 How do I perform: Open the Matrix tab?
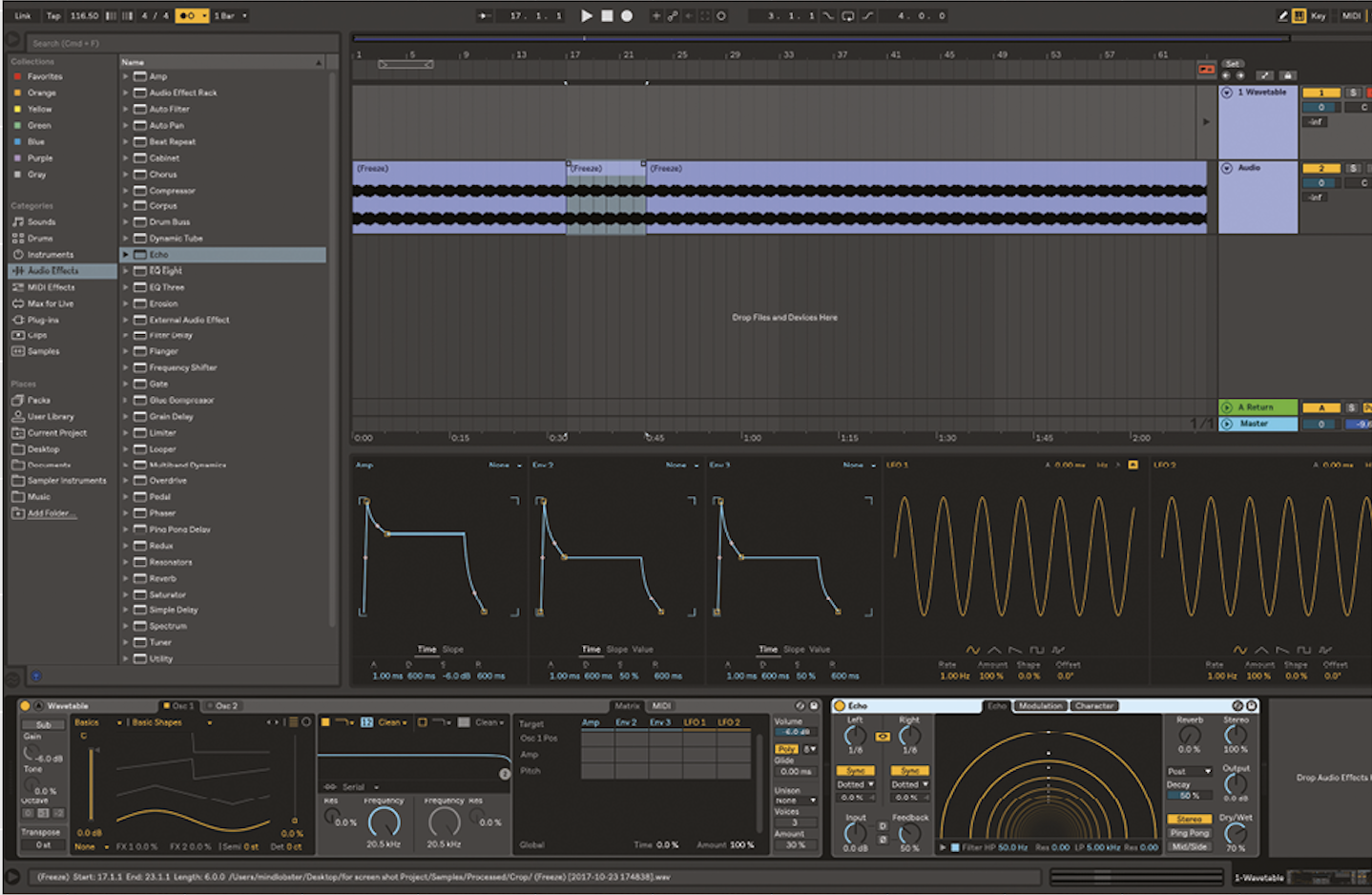[x=627, y=706]
